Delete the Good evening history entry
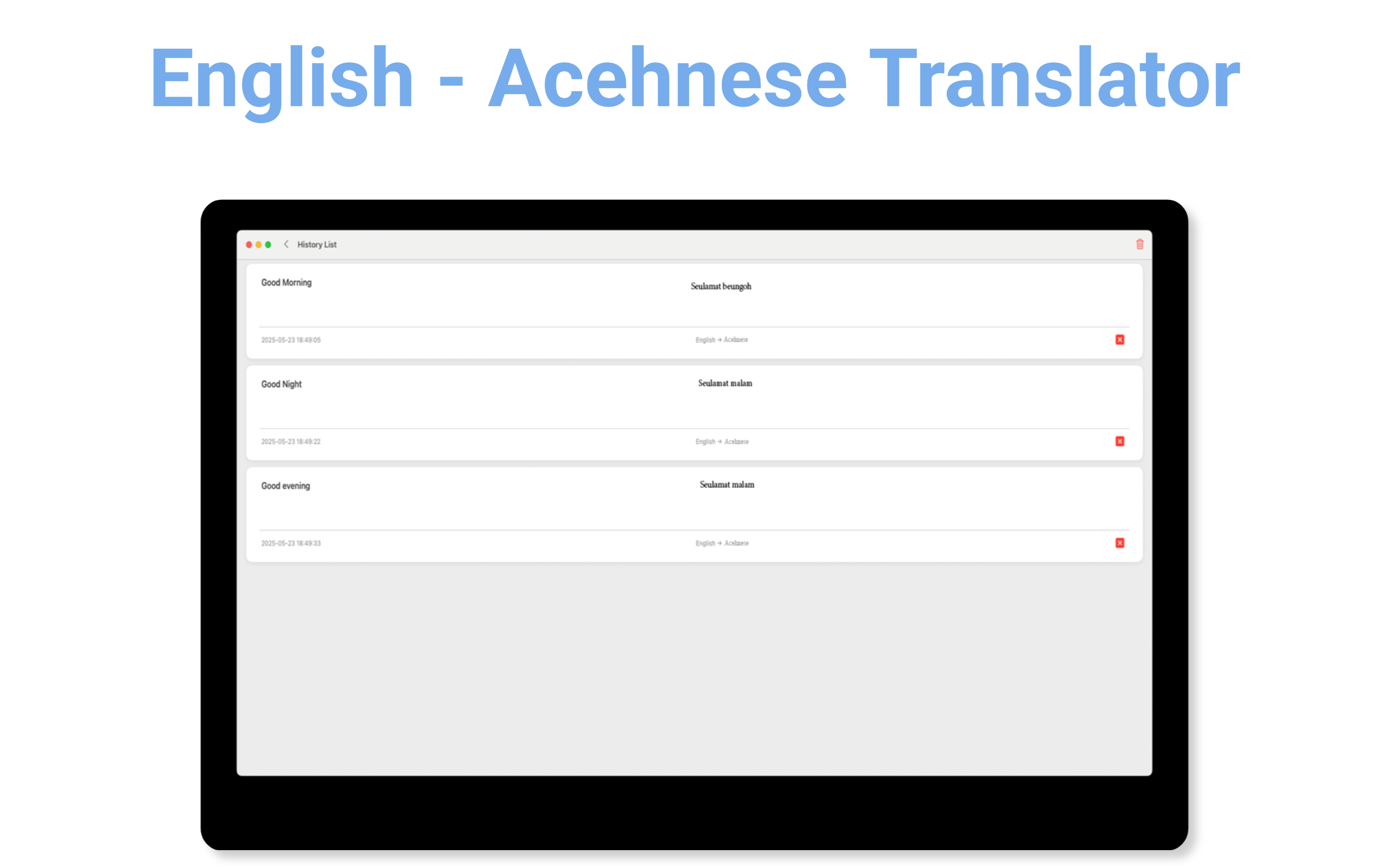Image resolution: width=1389 pixels, height=868 pixels. (1119, 543)
